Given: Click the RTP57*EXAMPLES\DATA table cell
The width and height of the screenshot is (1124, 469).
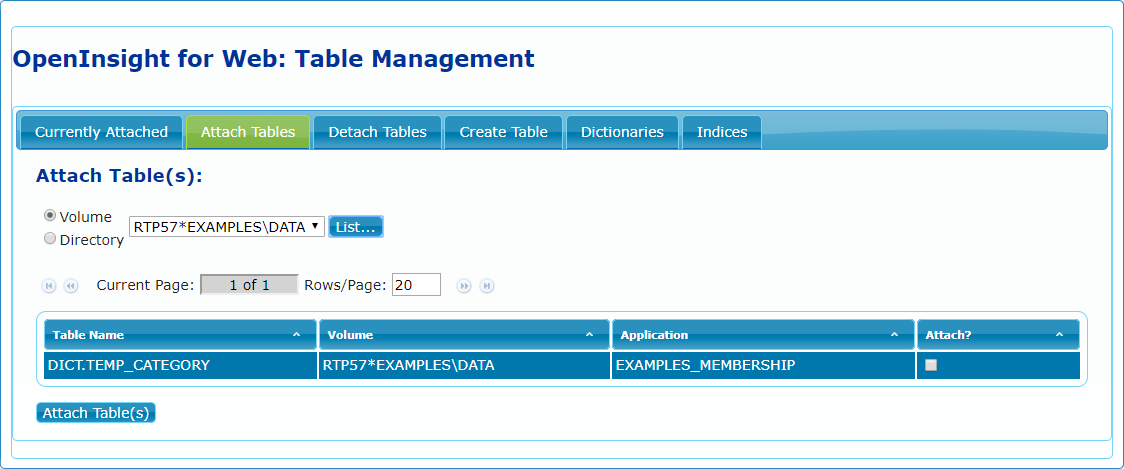Looking at the screenshot, I should tap(464, 365).
